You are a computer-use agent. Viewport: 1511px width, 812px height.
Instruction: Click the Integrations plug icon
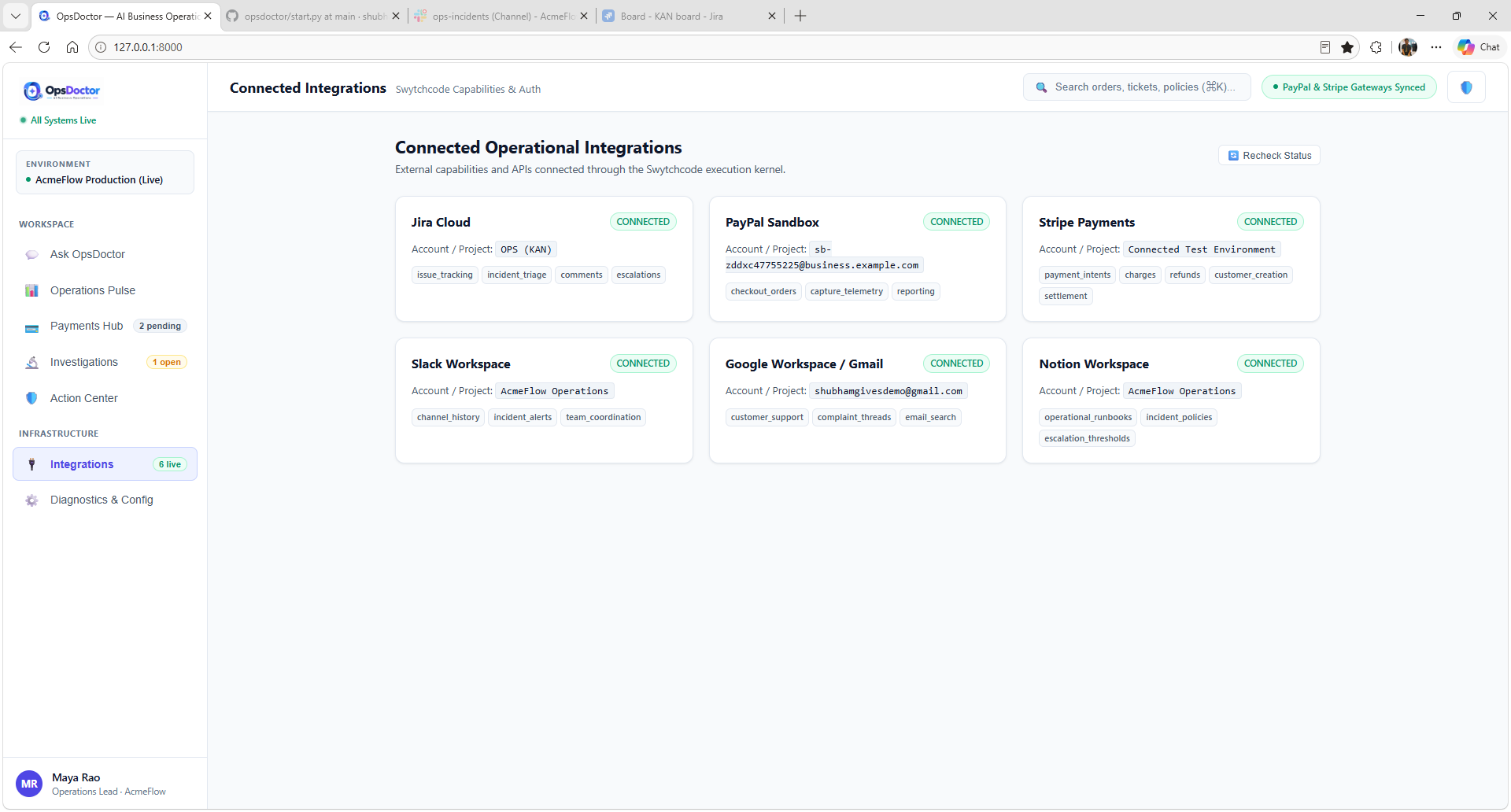tap(31, 464)
